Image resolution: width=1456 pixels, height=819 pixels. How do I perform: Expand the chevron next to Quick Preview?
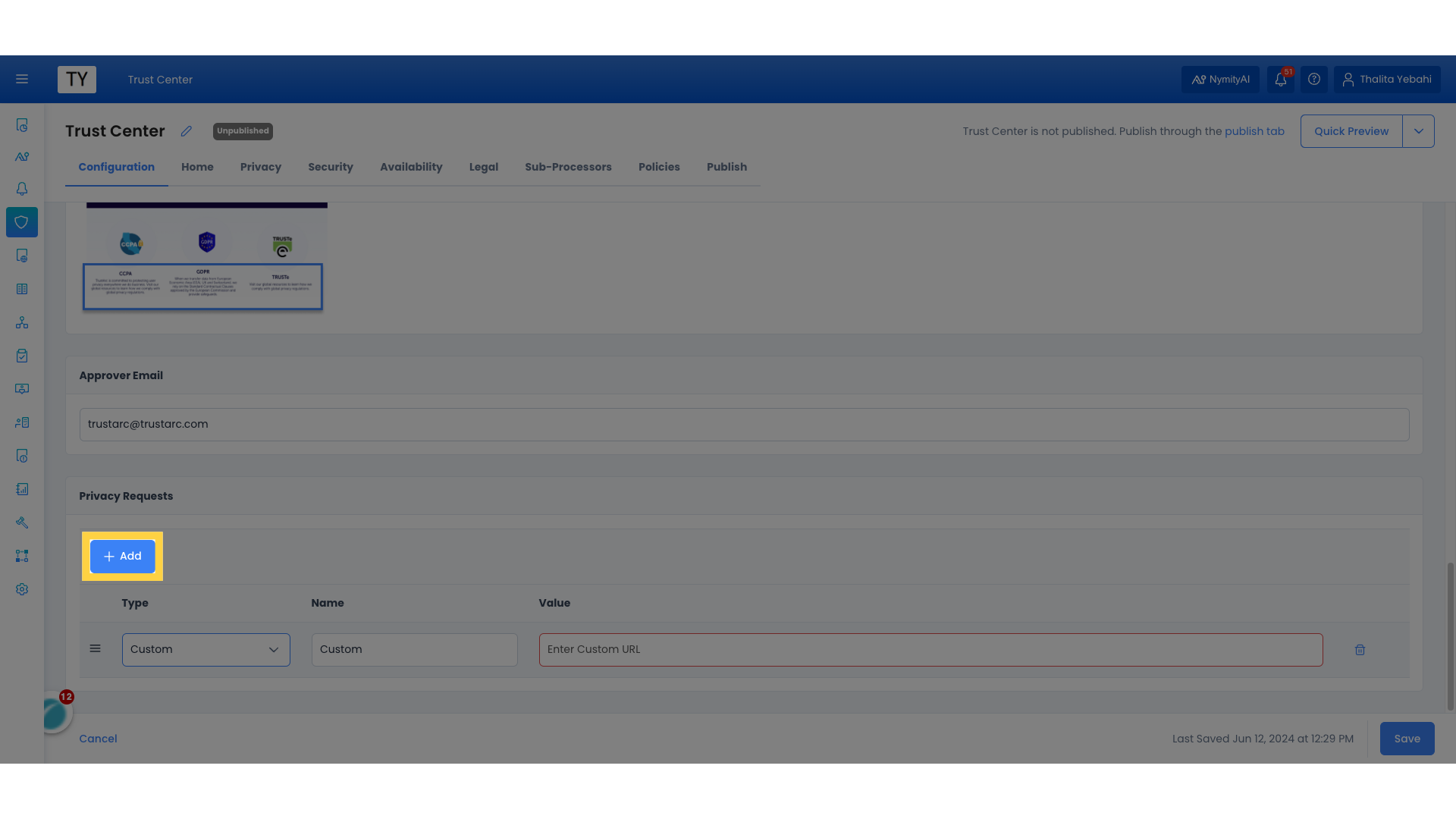[1419, 130]
